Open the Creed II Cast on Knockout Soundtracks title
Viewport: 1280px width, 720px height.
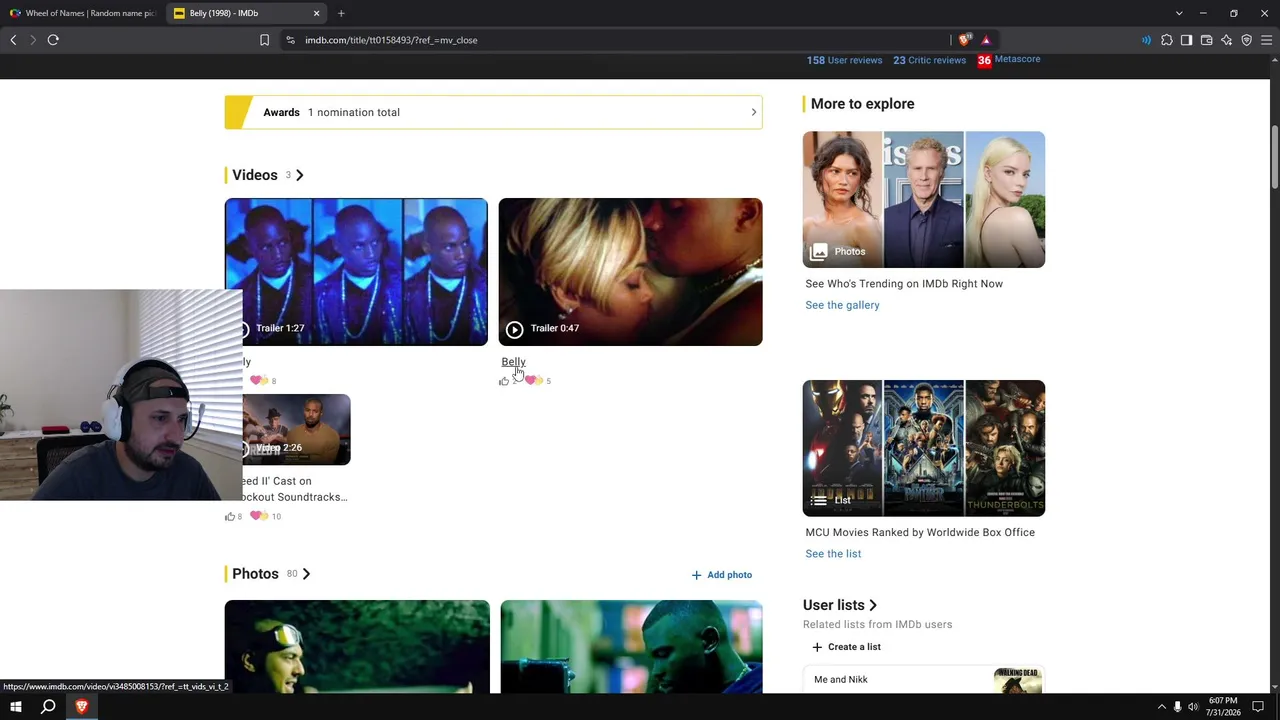coord(295,489)
